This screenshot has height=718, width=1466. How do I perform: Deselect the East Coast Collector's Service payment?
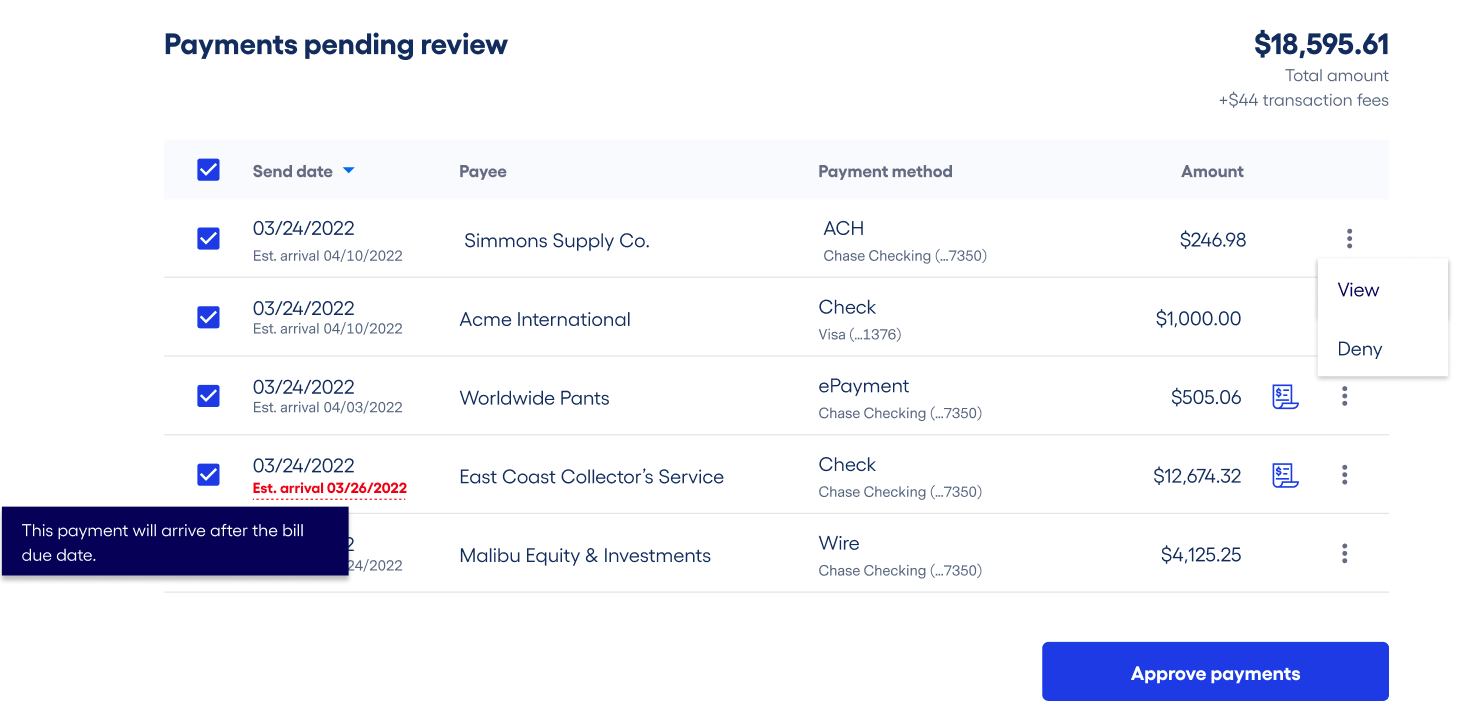[208, 475]
